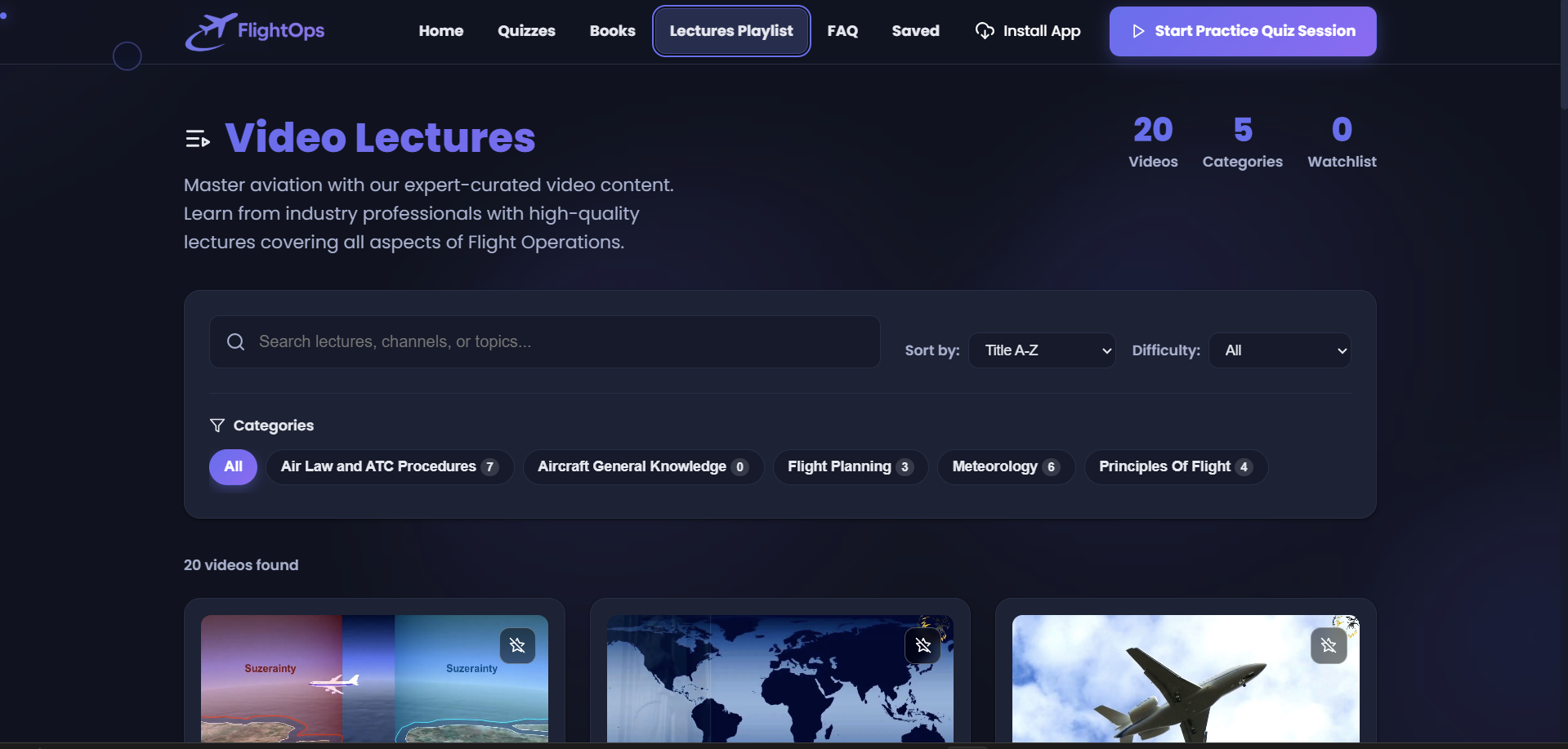Screen dimensions: 1568x749
Task: Start Practice Quiz Session
Action: coord(1242,31)
